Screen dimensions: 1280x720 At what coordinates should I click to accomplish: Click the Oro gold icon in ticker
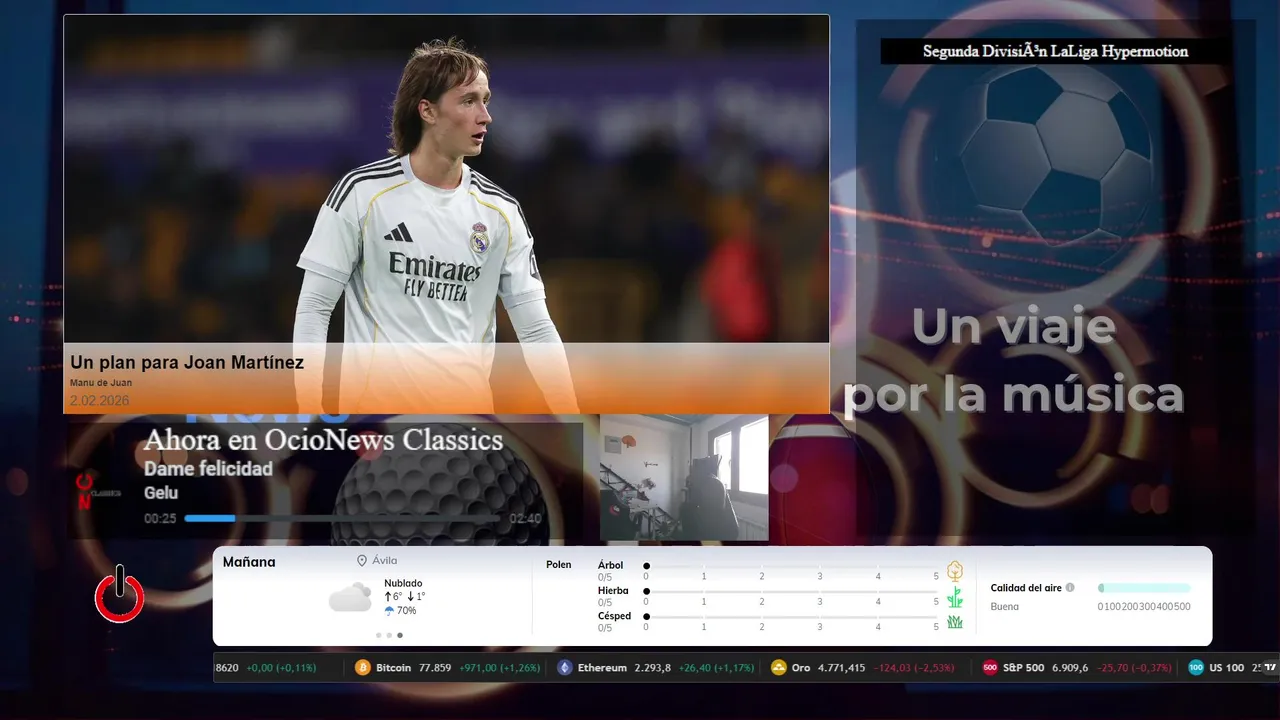coord(779,668)
